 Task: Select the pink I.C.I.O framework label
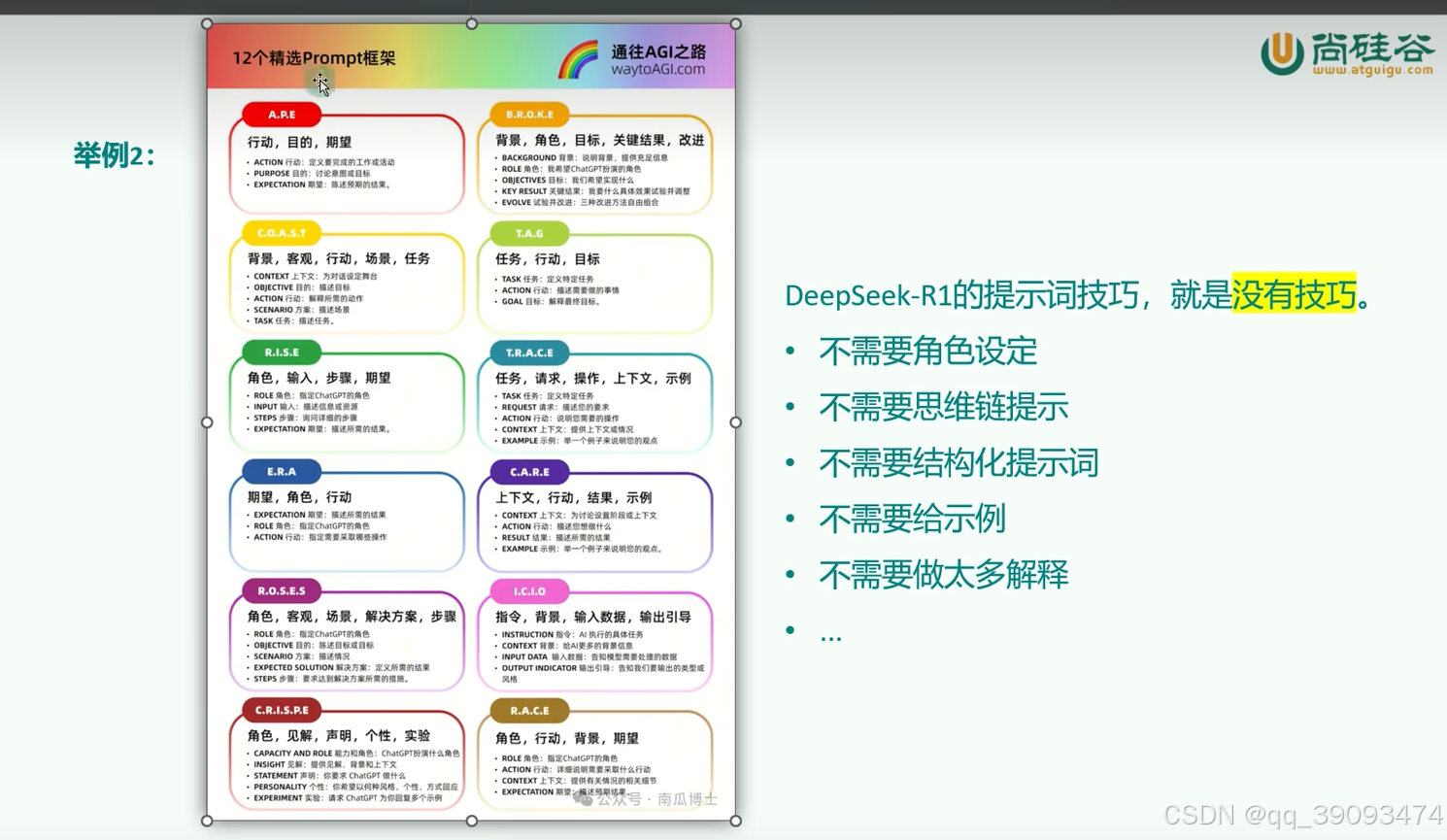coord(529,590)
